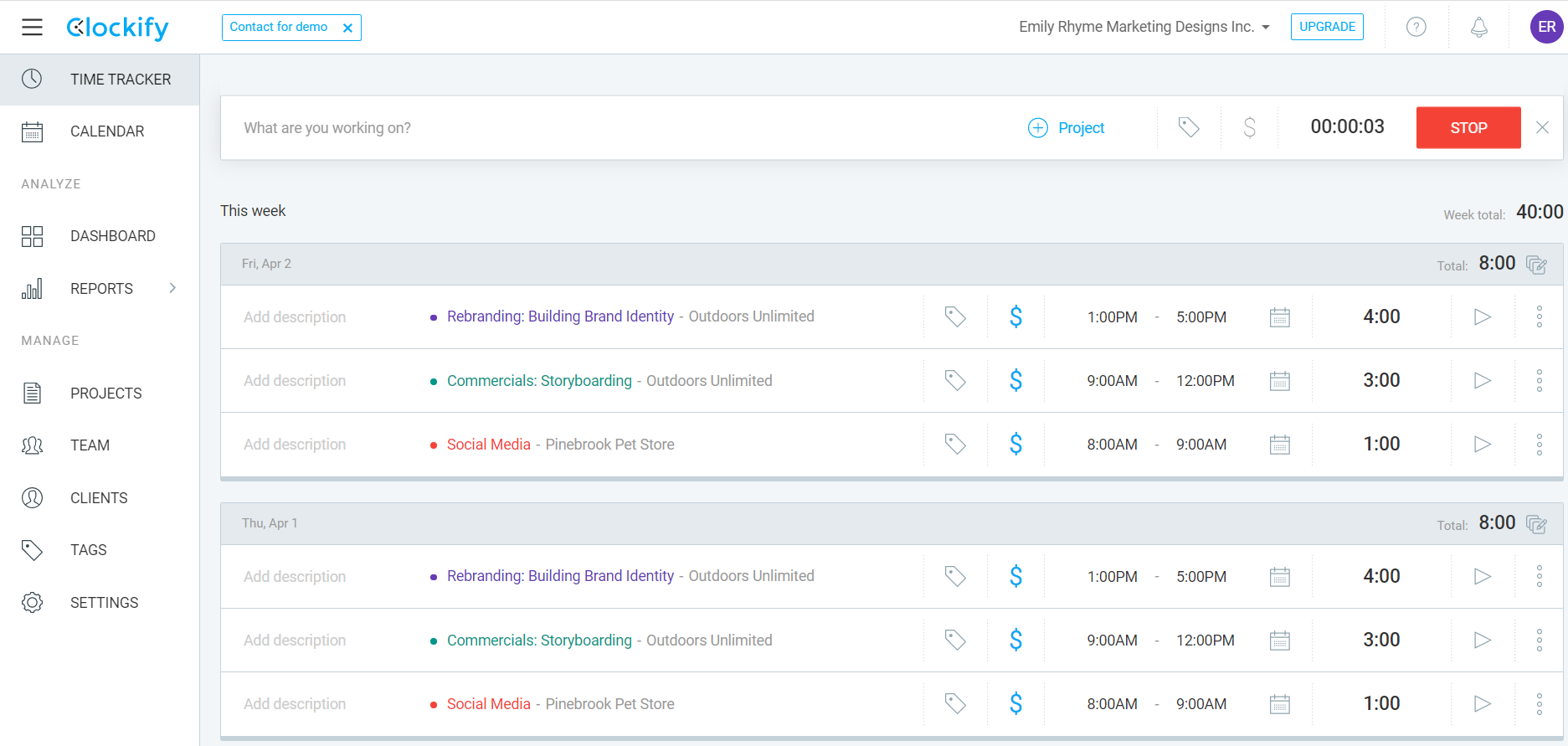Bulk edit entries for Fri, Apr 2
This screenshot has width=1568, height=746.
(x=1536, y=265)
